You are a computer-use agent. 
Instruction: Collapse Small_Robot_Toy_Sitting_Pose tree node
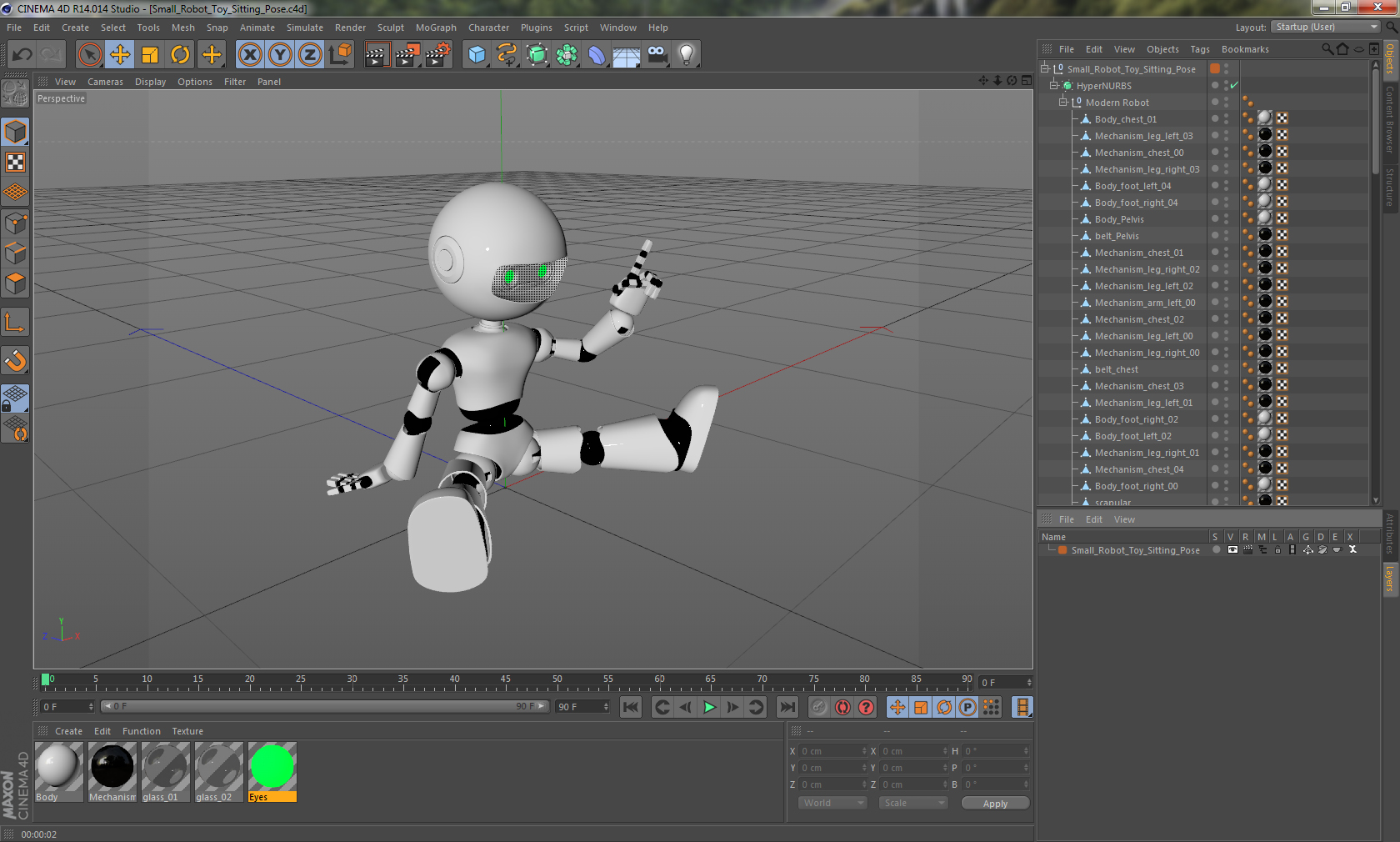pos(1045,68)
